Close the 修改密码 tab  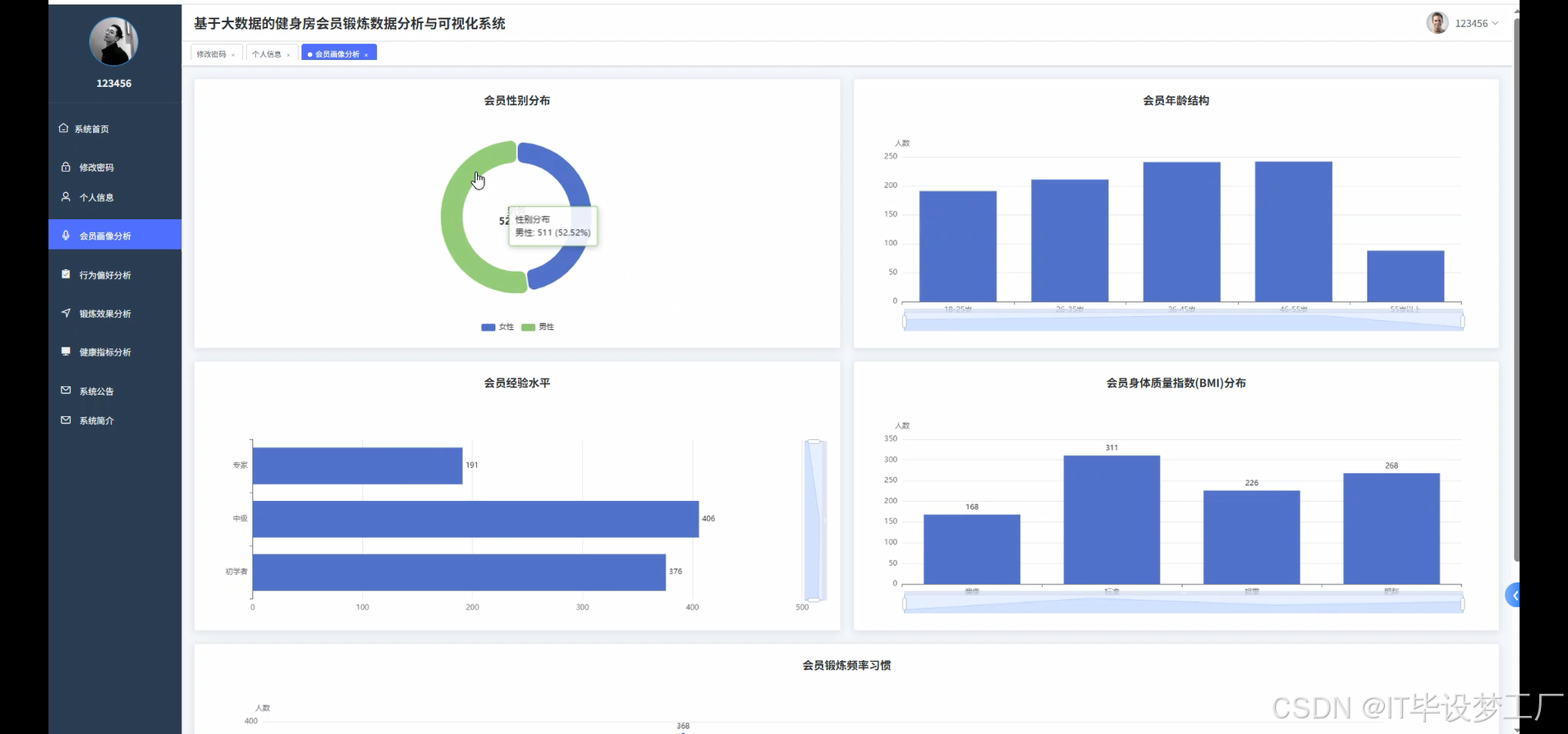pos(233,55)
